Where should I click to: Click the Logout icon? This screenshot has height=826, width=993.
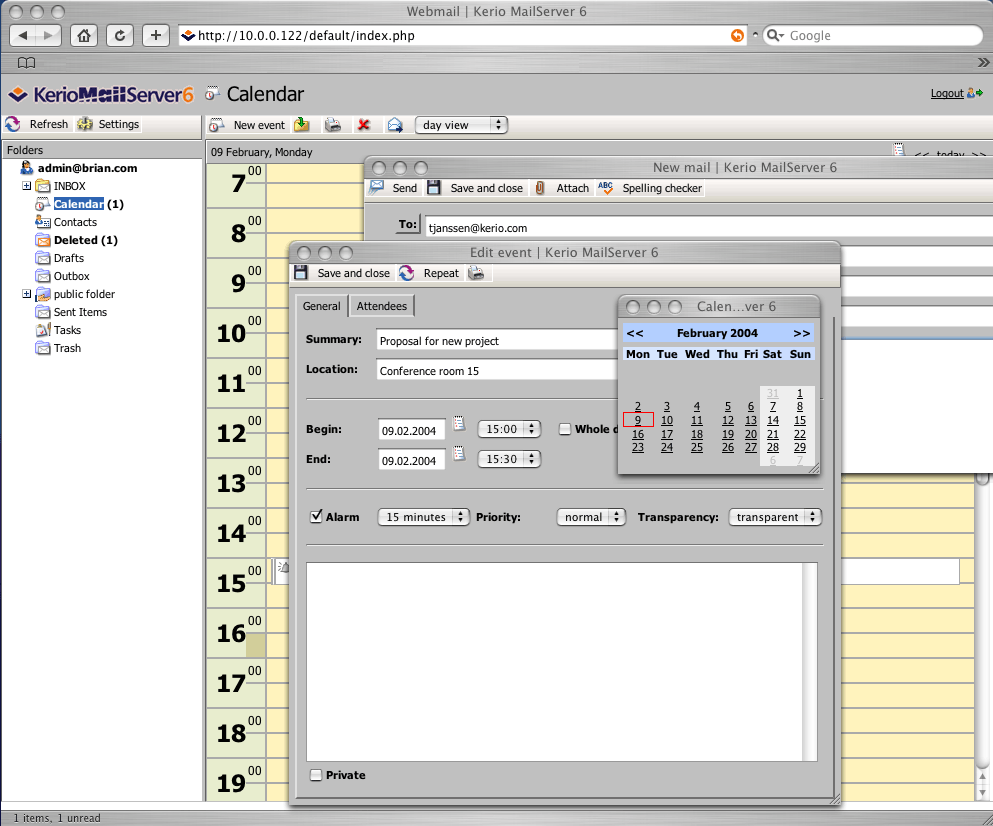(x=975, y=93)
